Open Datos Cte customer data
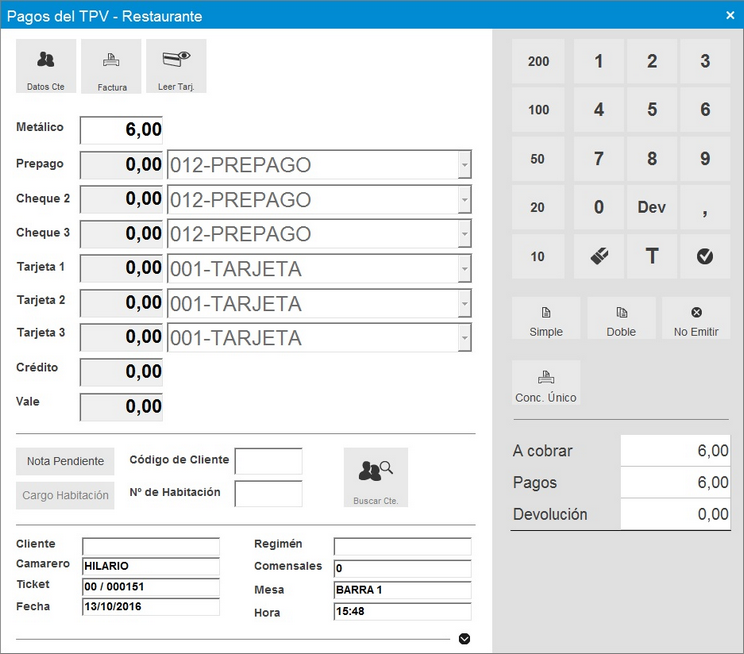 46,66
